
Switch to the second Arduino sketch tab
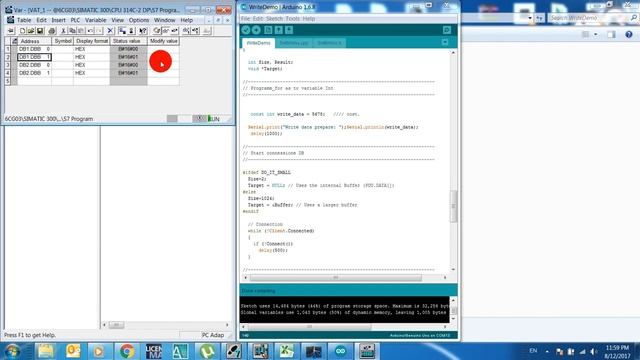click(293, 43)
